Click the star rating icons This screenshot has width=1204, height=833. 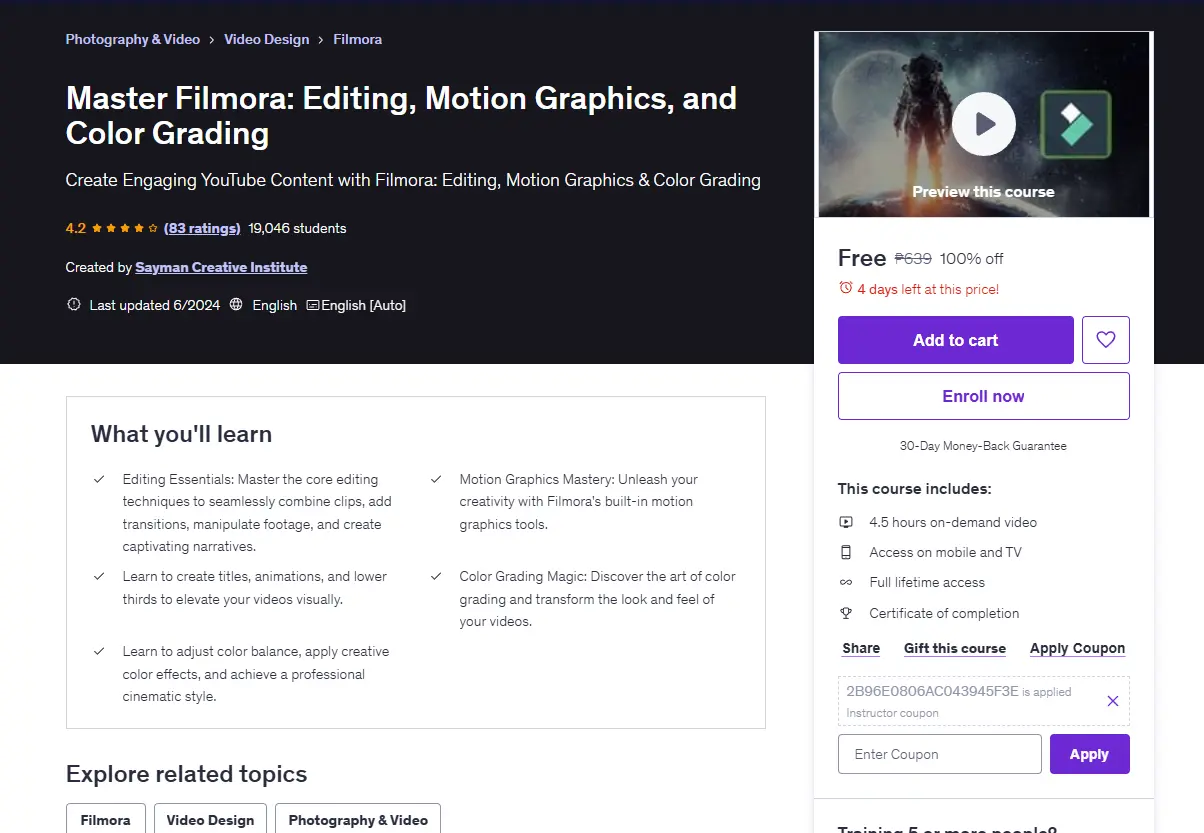coord(125,228)
